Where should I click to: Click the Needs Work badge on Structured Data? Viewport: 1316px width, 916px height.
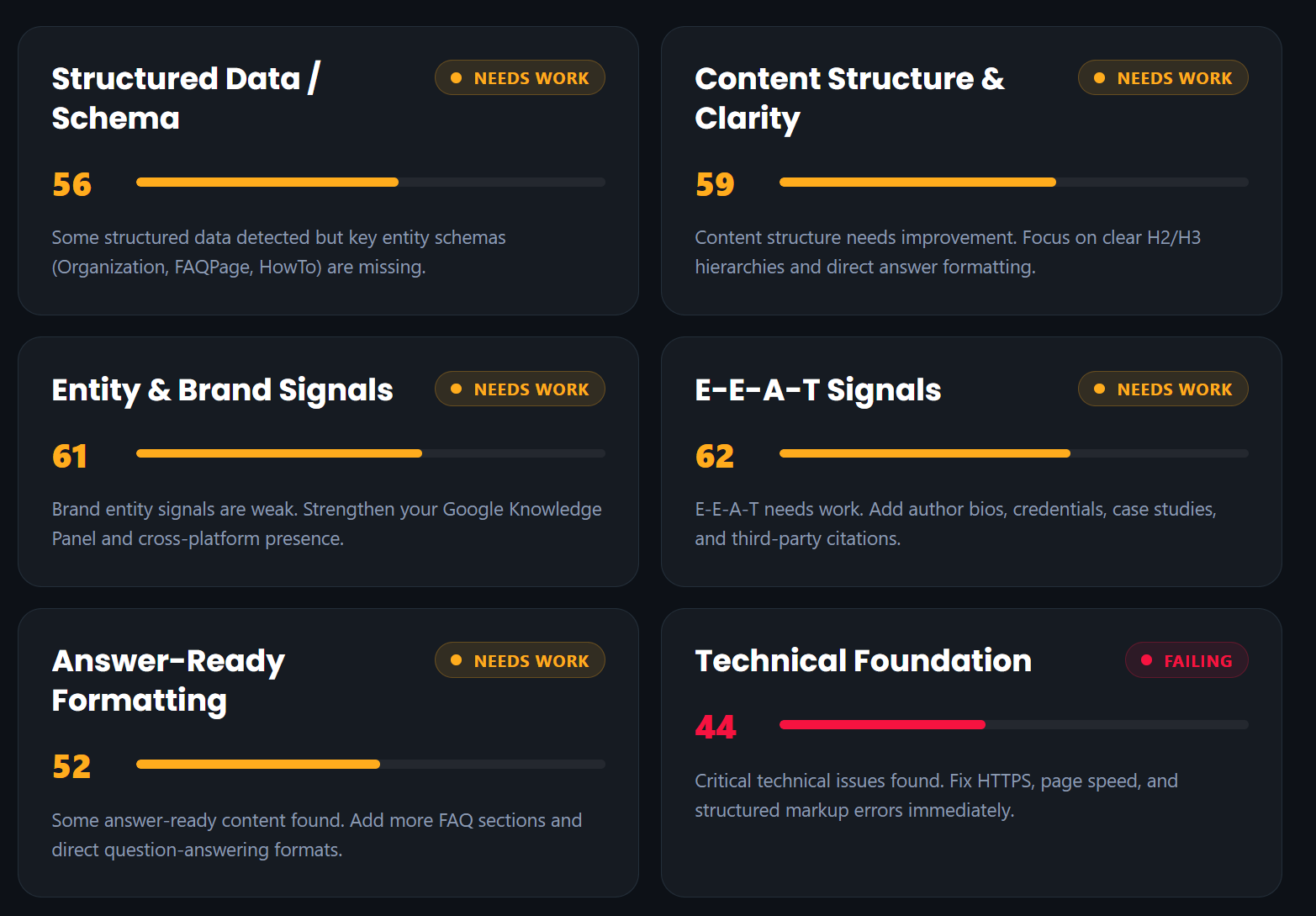coord(520,77)
